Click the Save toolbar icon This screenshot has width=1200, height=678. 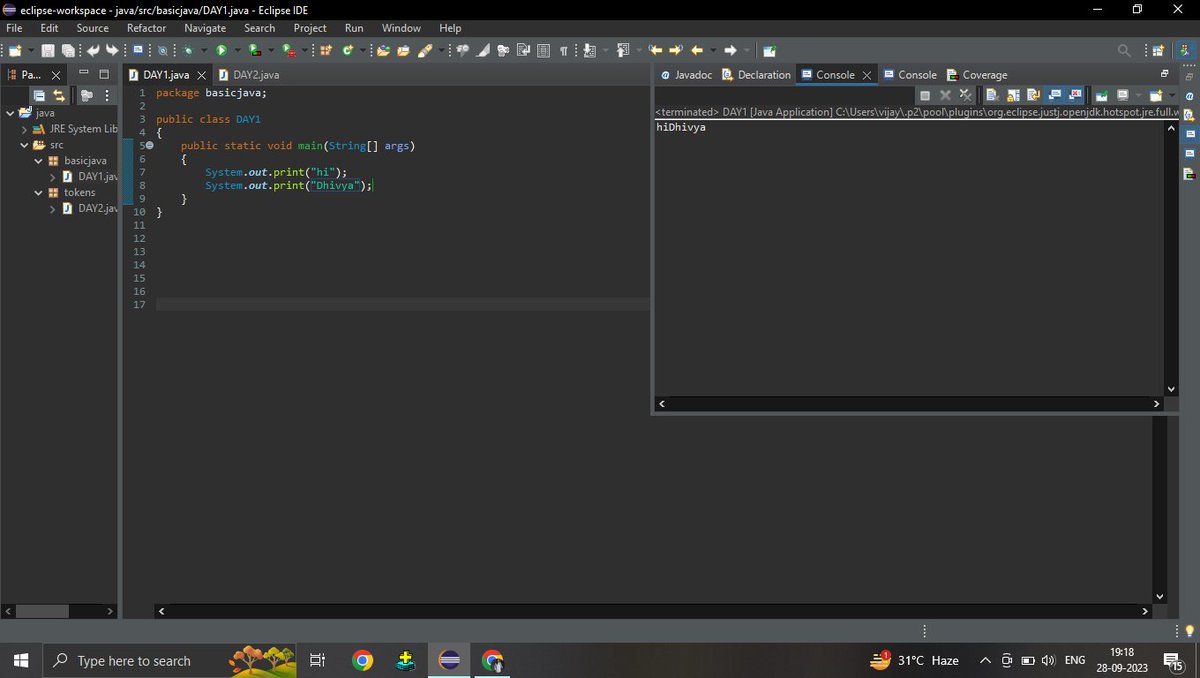click(x=47, y=50)
